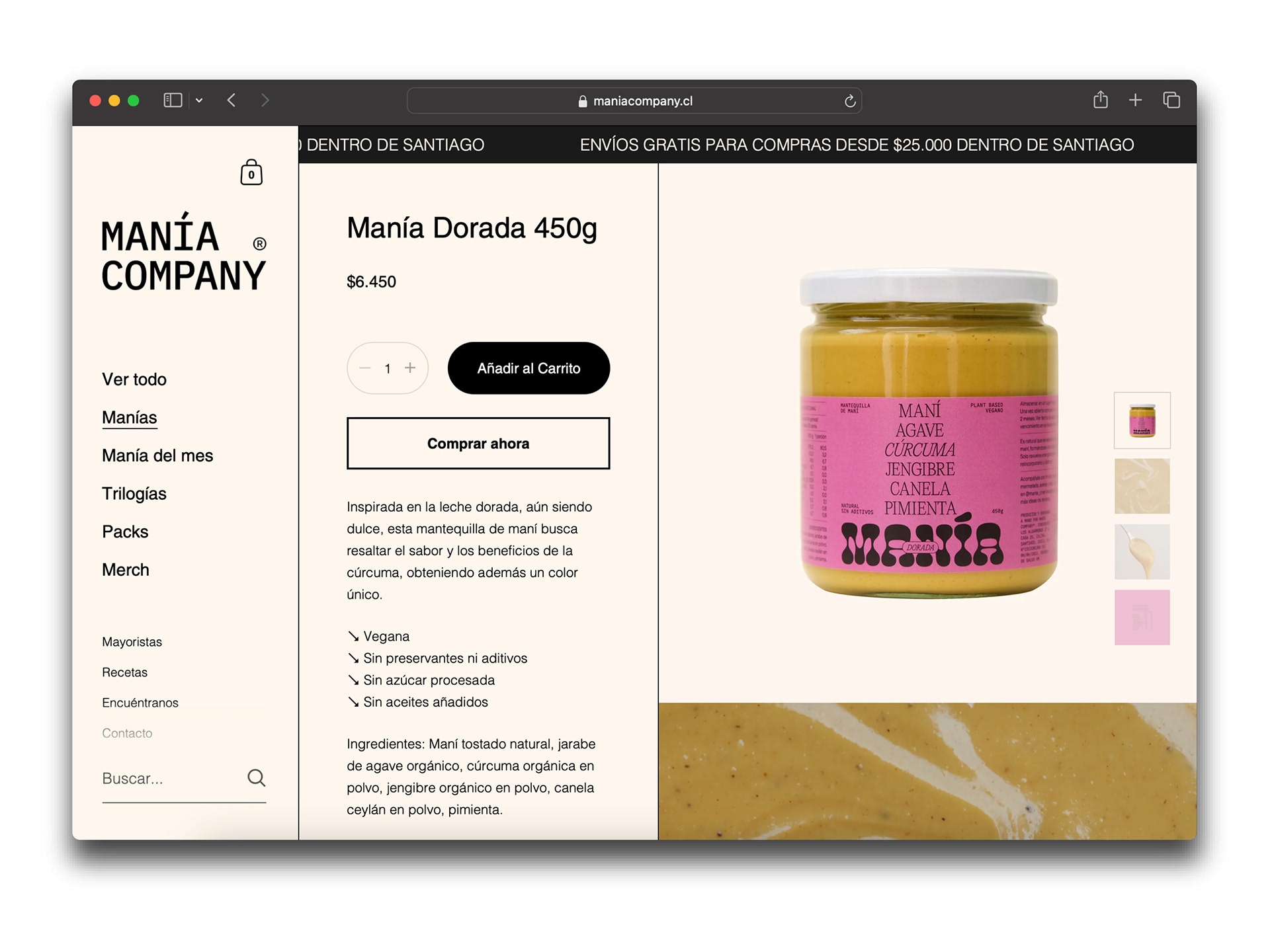Image resolution: width=1270 pixels, height=952 pixels.
Task: Open the Recetas link
Action: click(x=125, y=672)
